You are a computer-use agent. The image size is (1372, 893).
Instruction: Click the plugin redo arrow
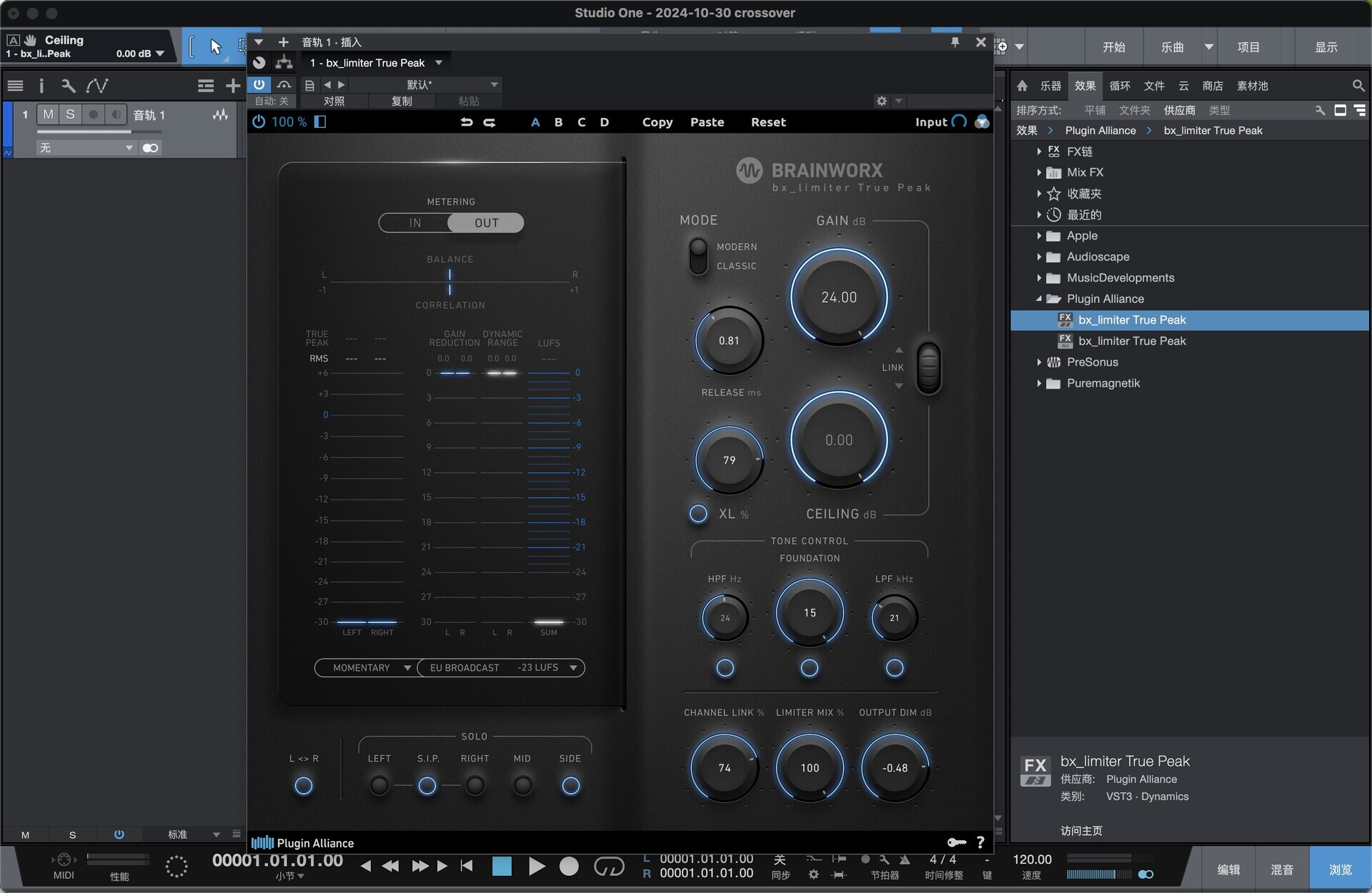click(x=489, y=122)
